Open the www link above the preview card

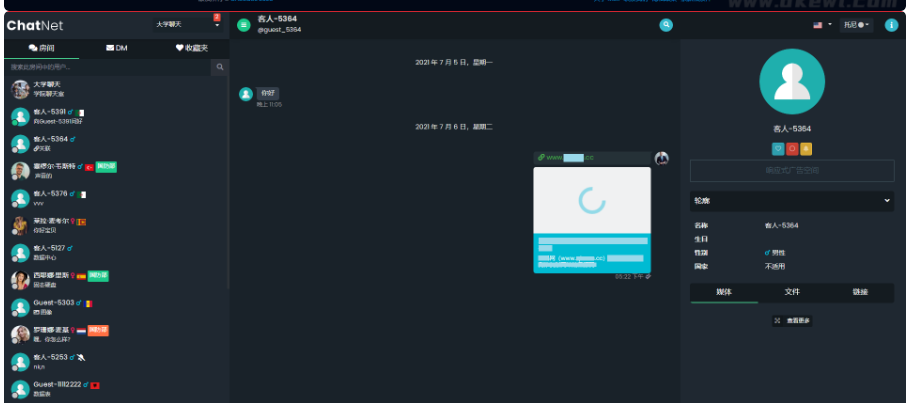coord(566,158)
